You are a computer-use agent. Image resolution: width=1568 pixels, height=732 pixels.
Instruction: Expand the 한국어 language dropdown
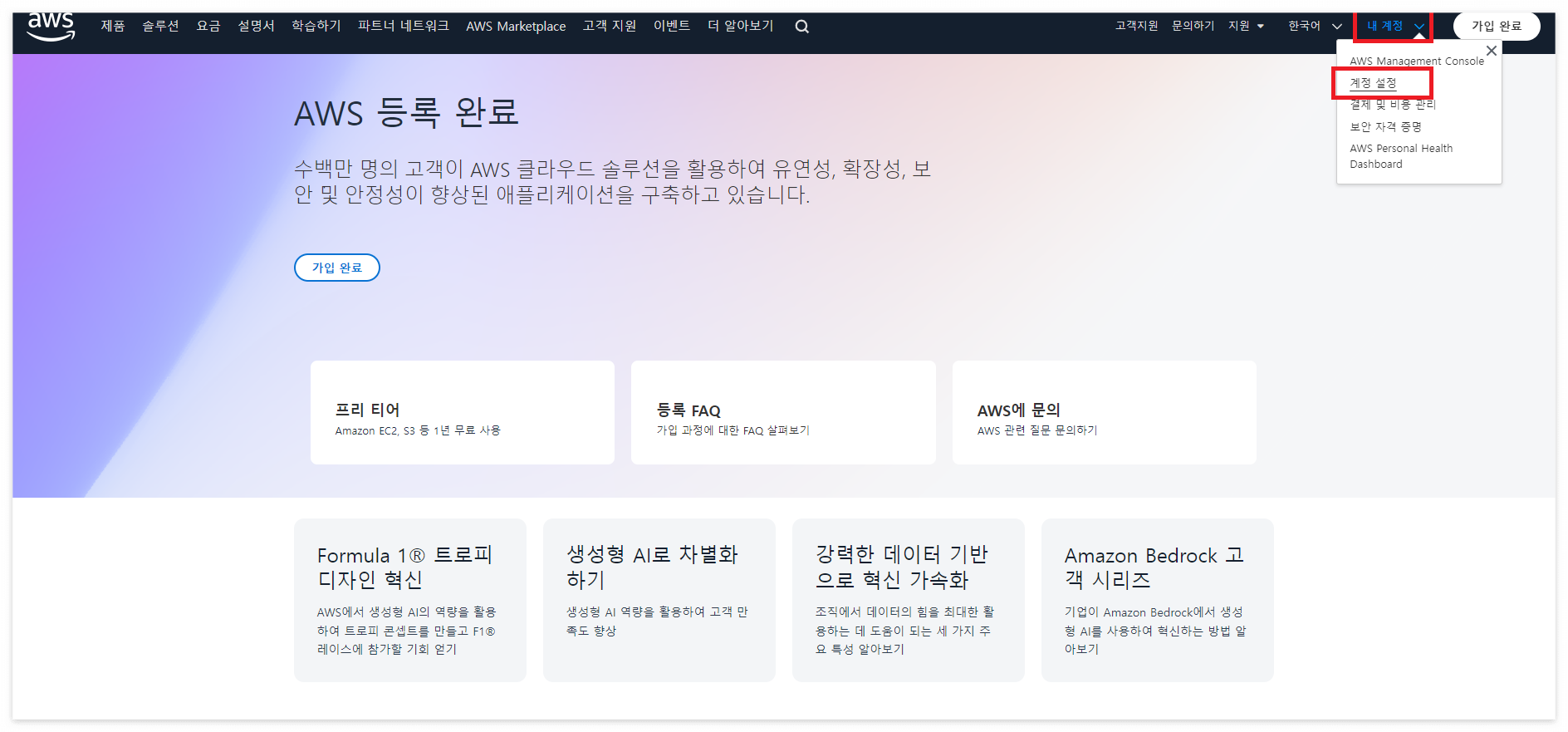tap(1315, 26)
